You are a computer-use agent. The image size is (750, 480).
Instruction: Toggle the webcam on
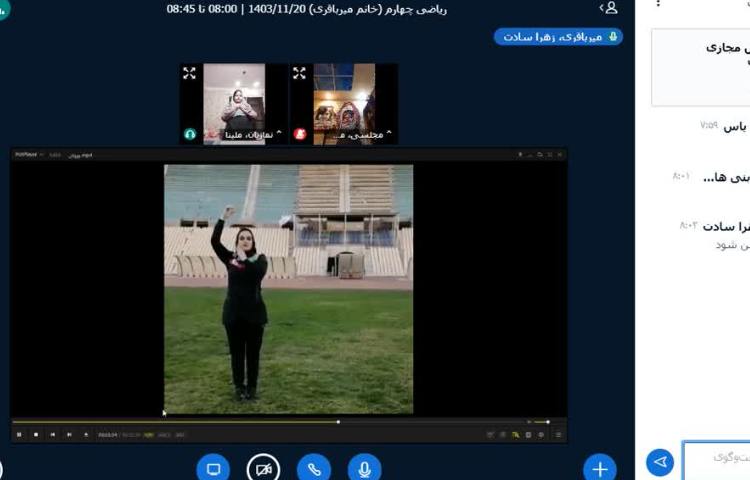coord(264,469)
